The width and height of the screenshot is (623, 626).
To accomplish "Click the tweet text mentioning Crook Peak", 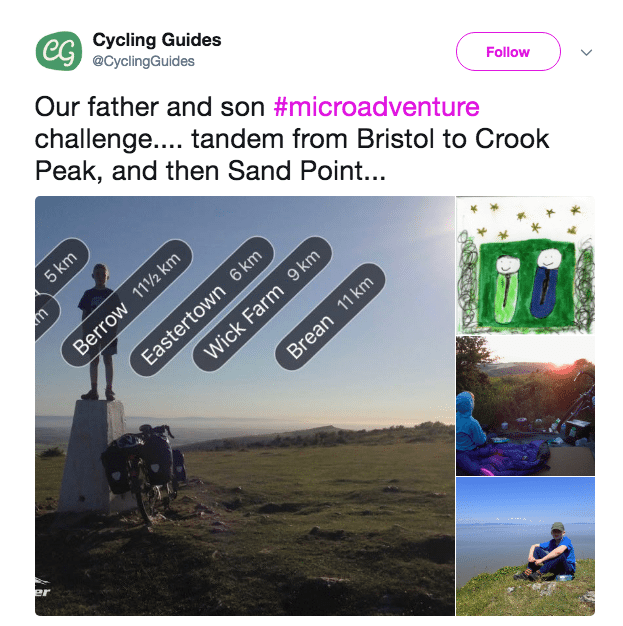I will 290,140.
